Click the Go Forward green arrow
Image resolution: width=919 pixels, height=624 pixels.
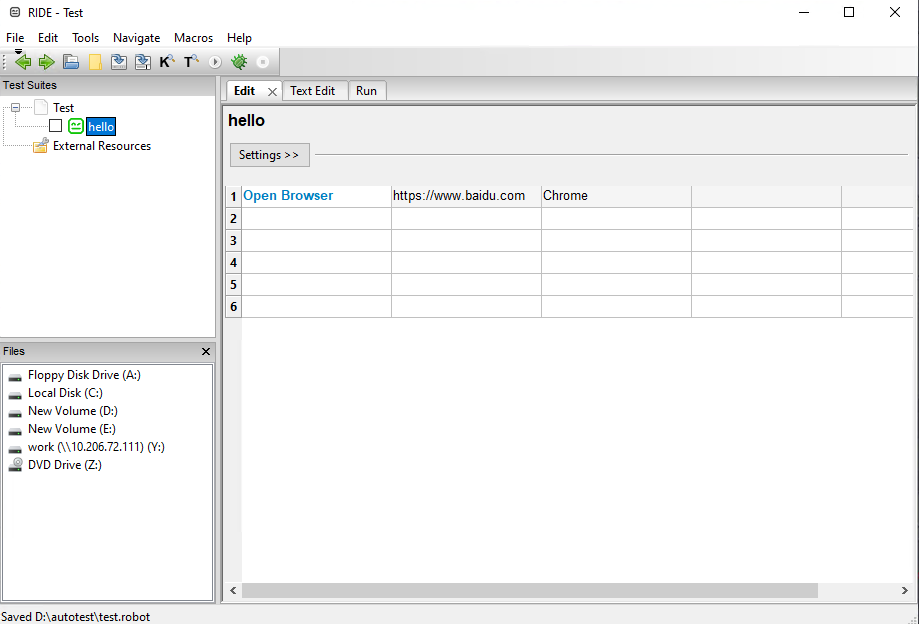(x=46, y=62)
